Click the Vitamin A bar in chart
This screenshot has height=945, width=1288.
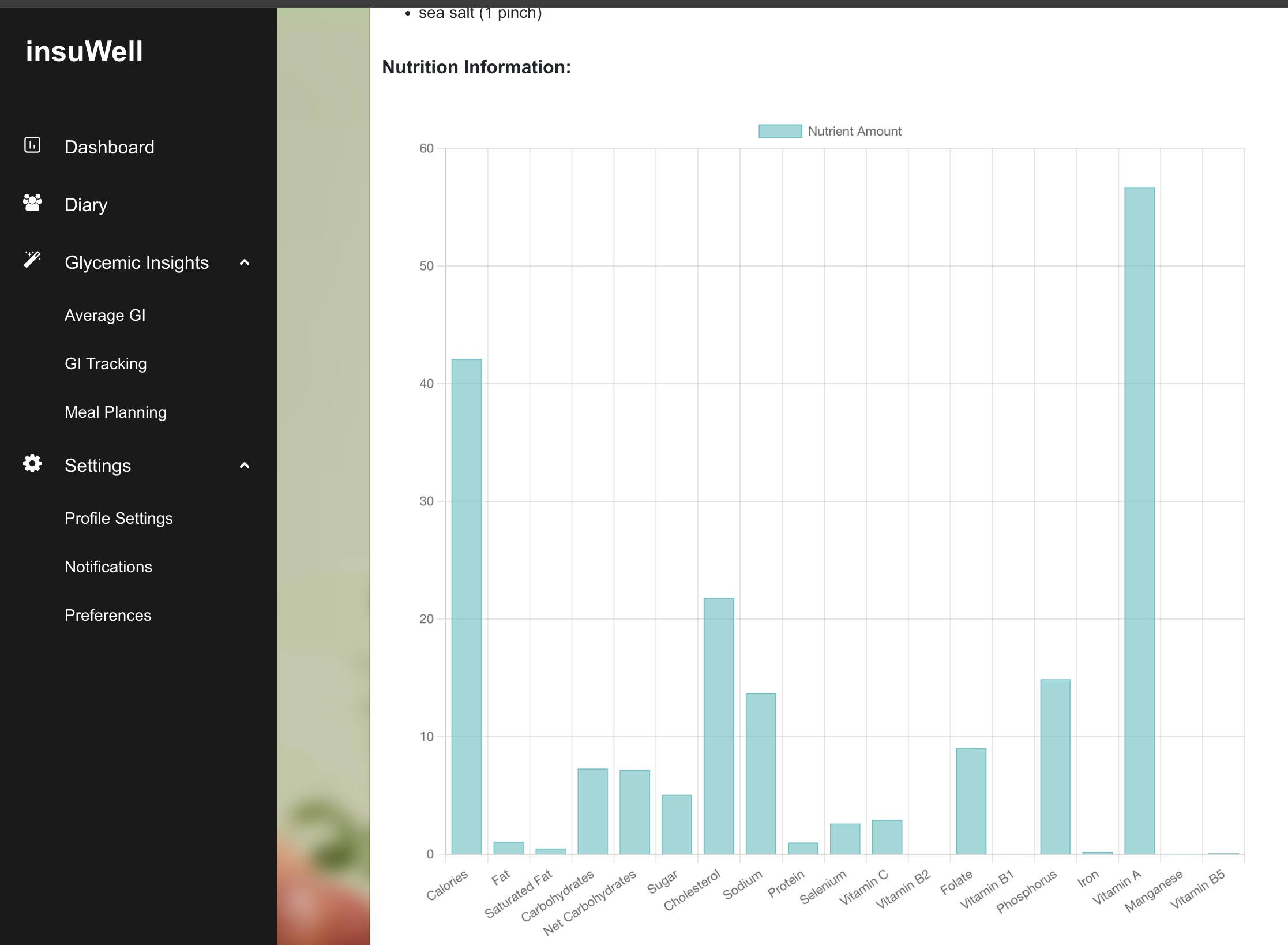pos(1139,519)
